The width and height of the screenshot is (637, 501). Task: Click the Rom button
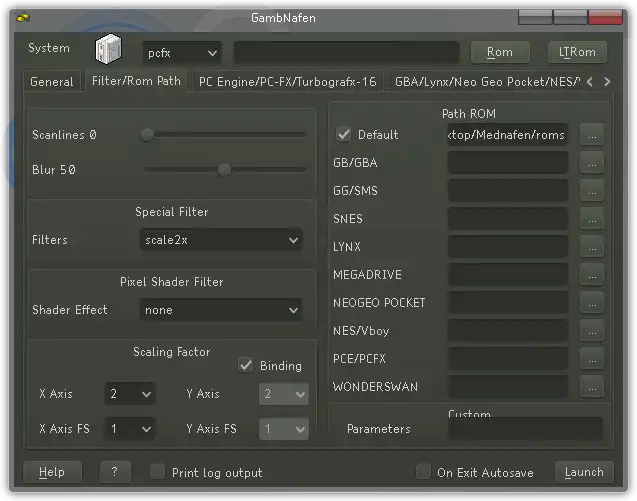point(500,52)
